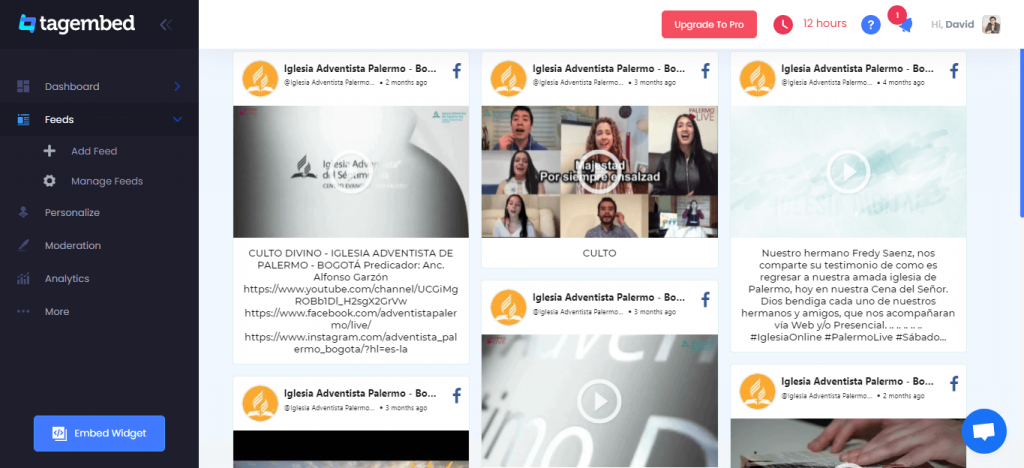Open Manage Feeds in the sidebar

tap(107, 181)
